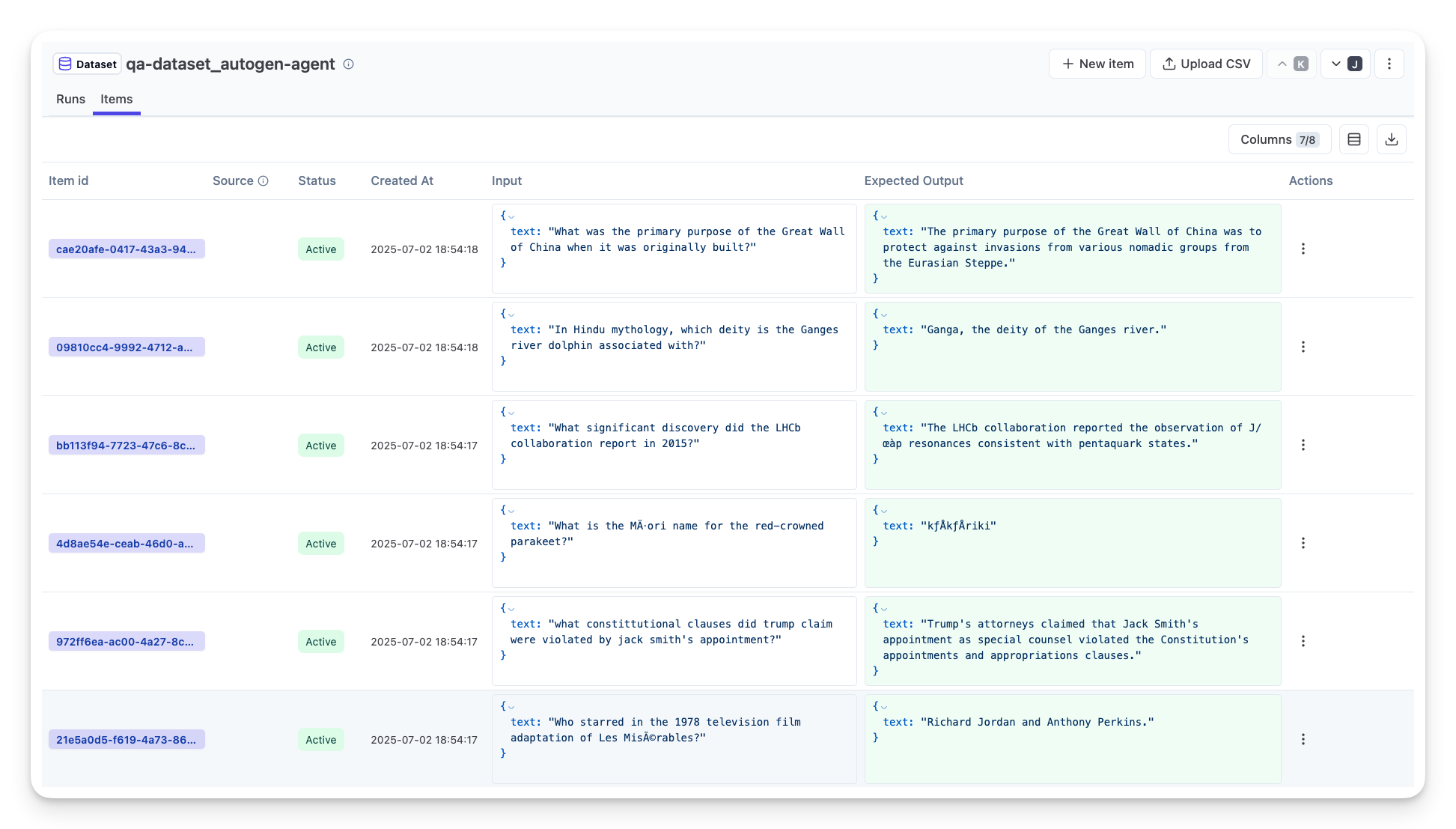
Task: Open actions menu for LHCb row
Action: (1303, 445)
